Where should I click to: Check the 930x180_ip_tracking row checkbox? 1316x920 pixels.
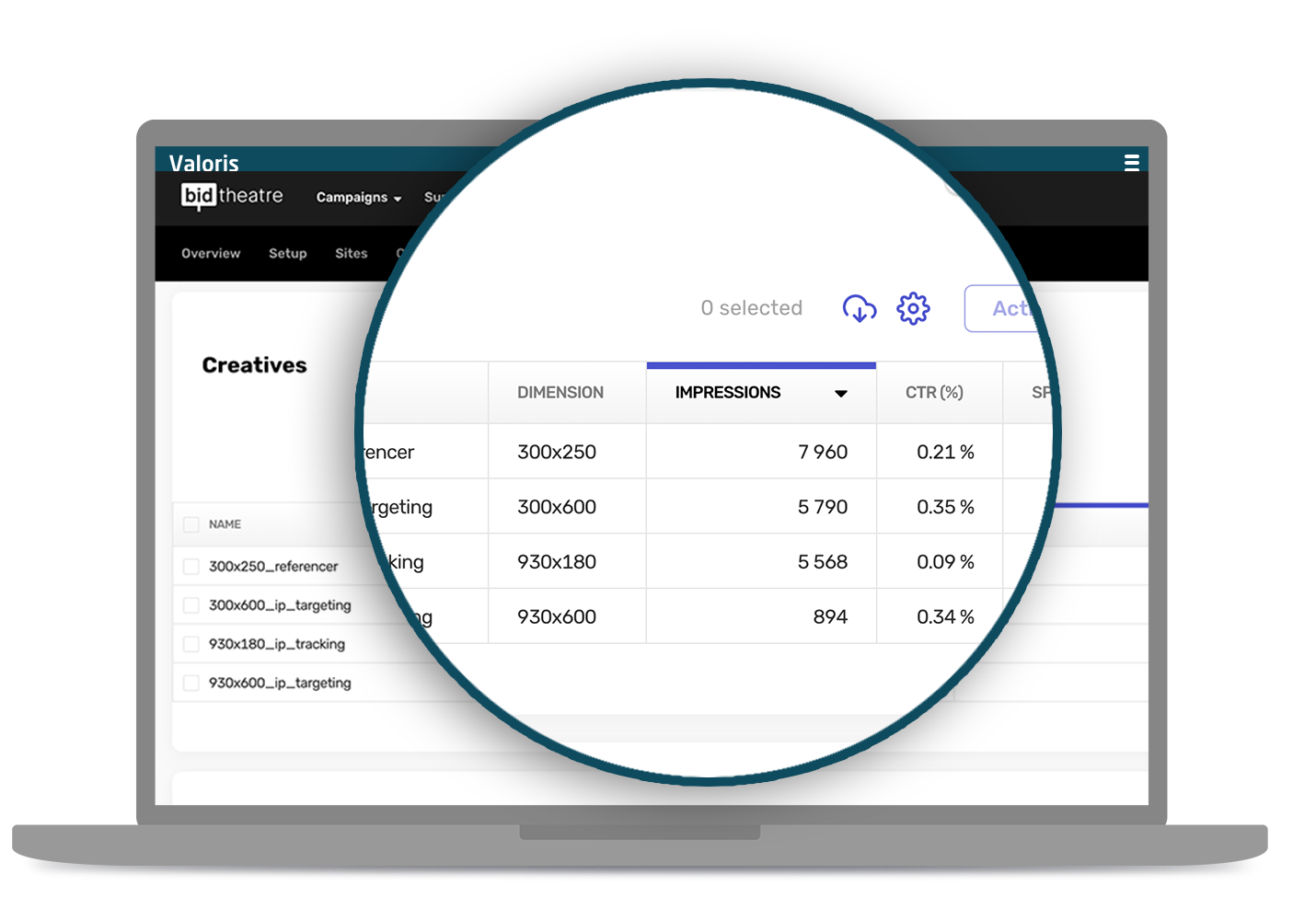click(191, 644)
